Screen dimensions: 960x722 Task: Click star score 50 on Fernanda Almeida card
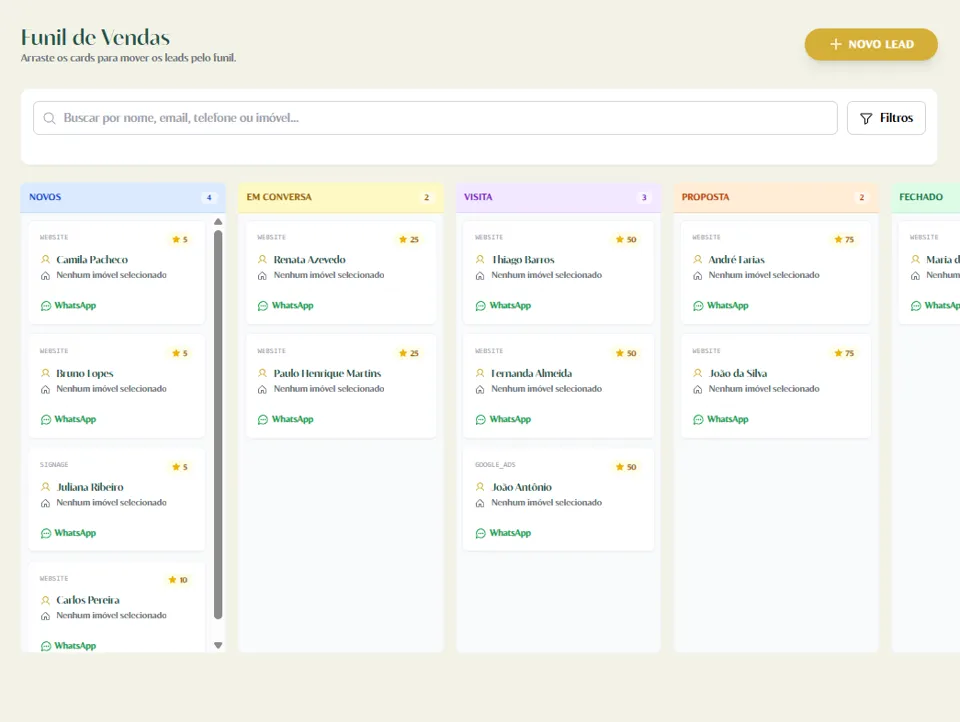(x=626, y=353)
